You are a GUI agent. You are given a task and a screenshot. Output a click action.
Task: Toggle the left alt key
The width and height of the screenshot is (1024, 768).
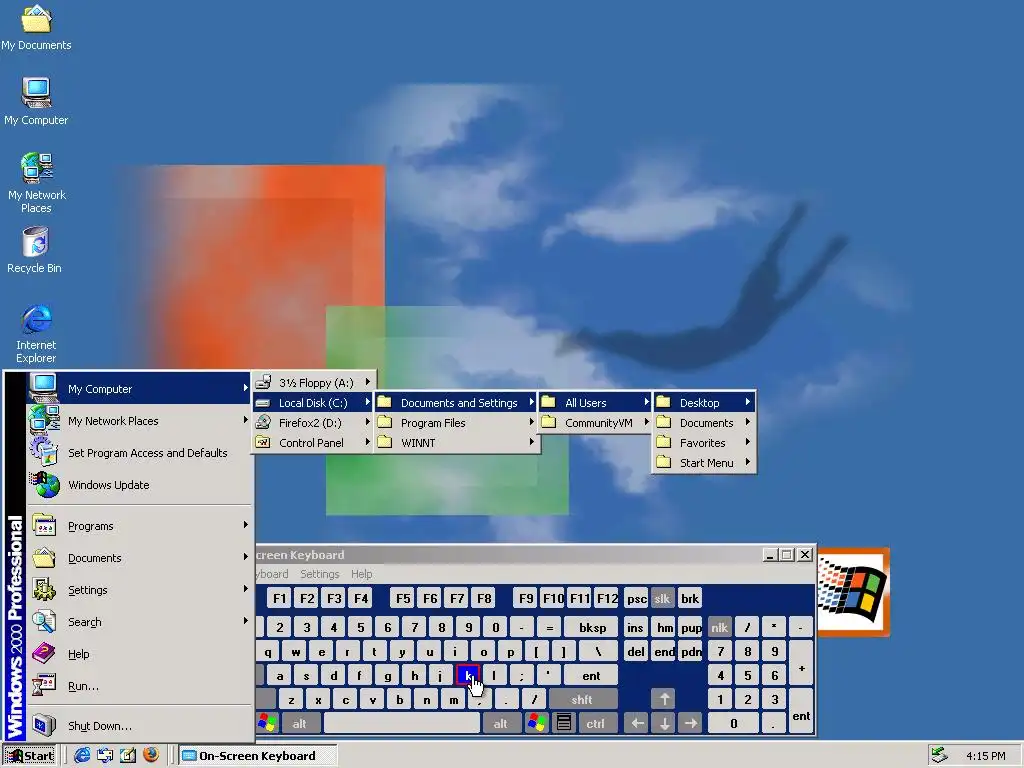point(299,724)
